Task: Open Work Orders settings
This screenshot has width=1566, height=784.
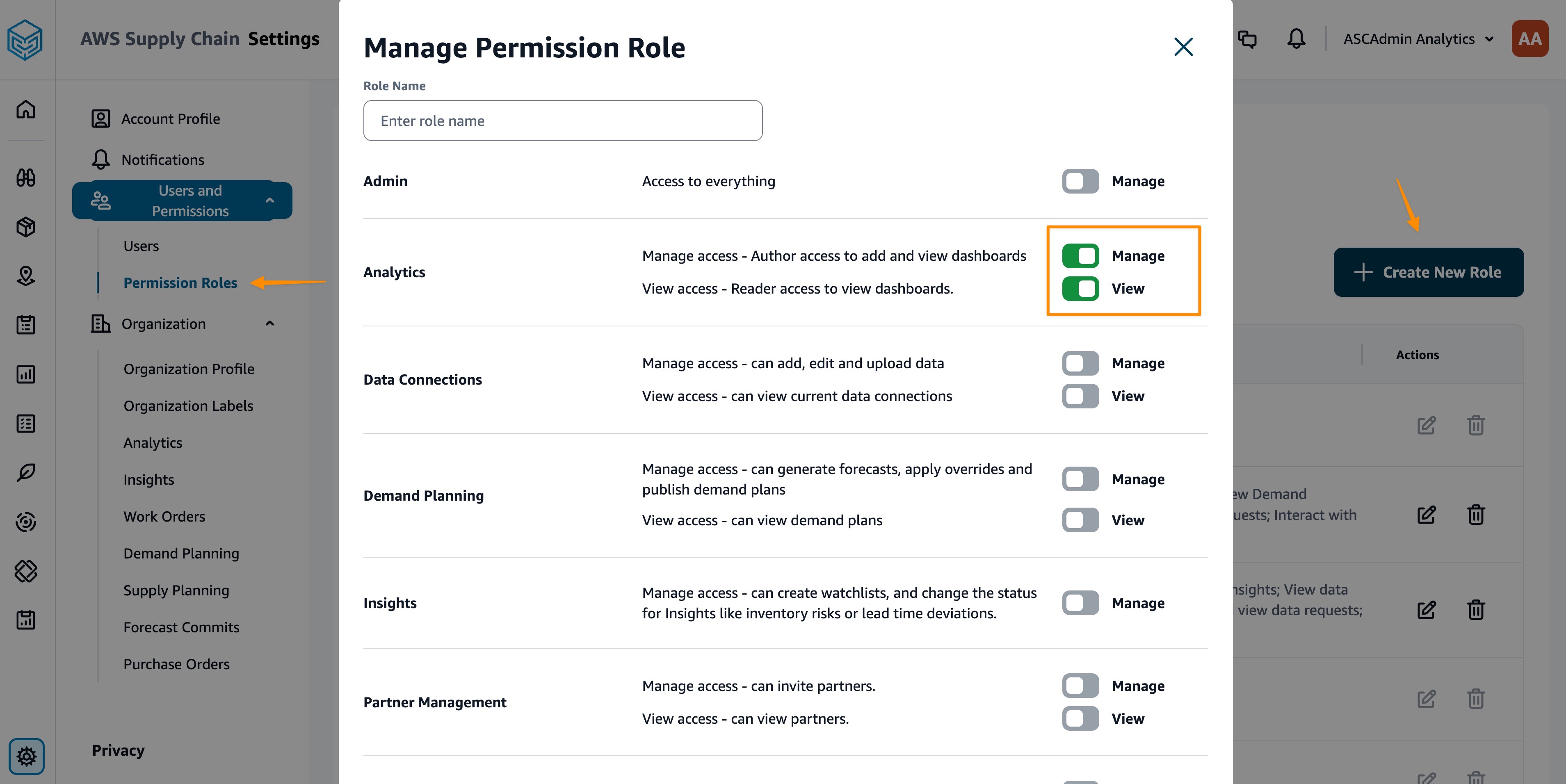Action: [164, 517]
